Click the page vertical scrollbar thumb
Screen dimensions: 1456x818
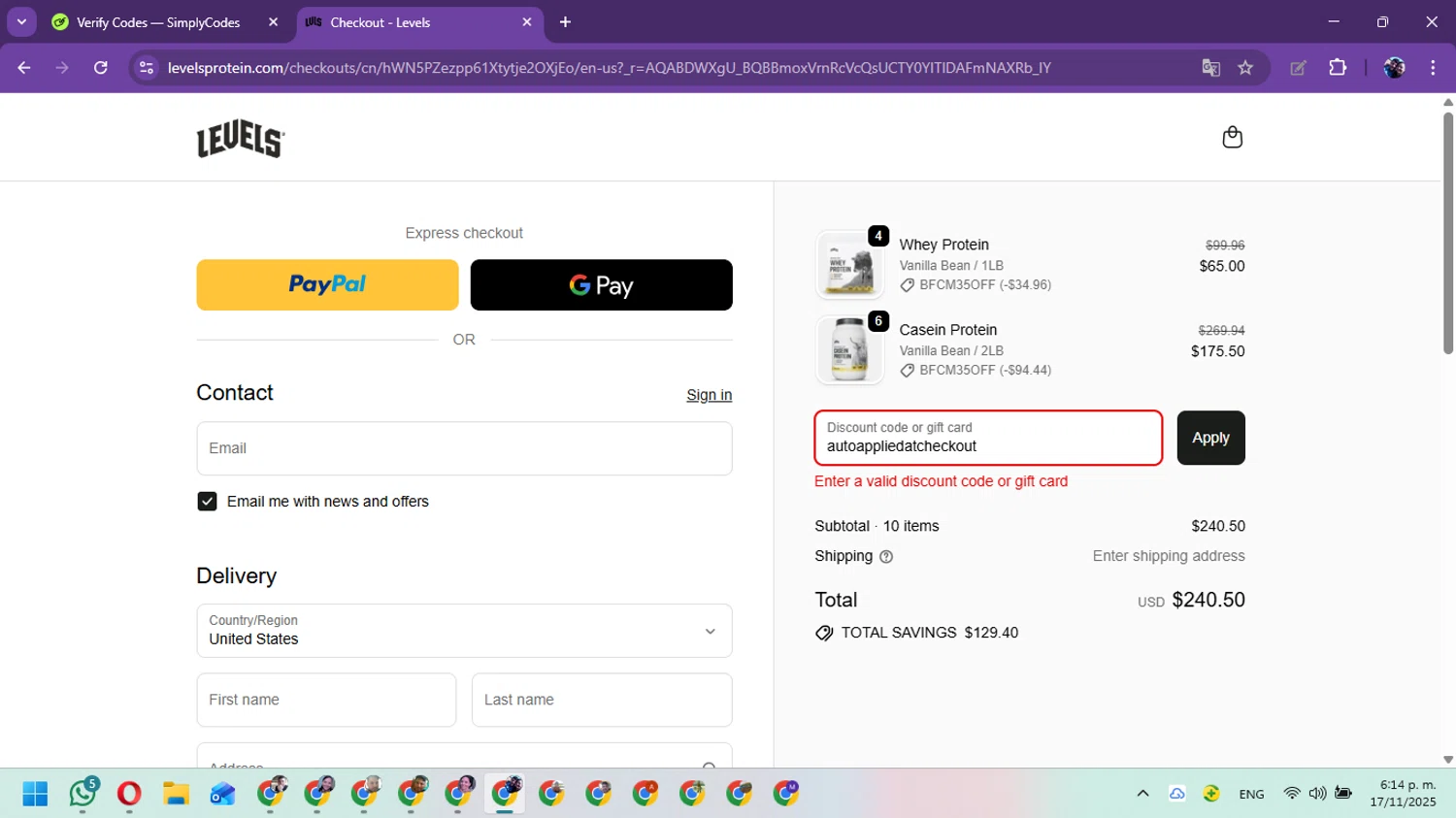point(1447,232)
